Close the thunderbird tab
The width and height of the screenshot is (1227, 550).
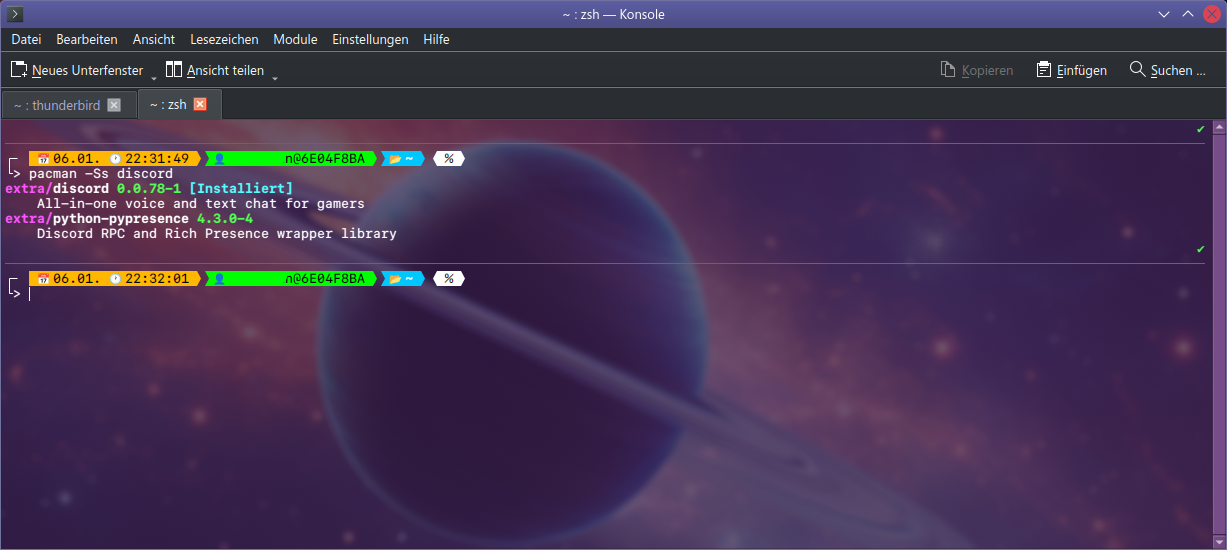click(114, 105)
